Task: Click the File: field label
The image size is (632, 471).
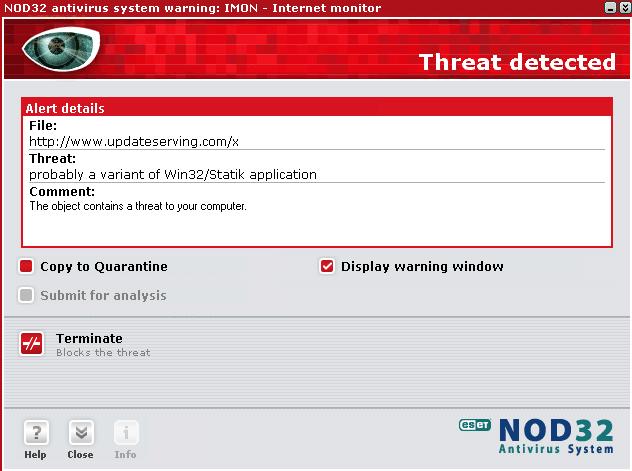Action: (43, 125)
